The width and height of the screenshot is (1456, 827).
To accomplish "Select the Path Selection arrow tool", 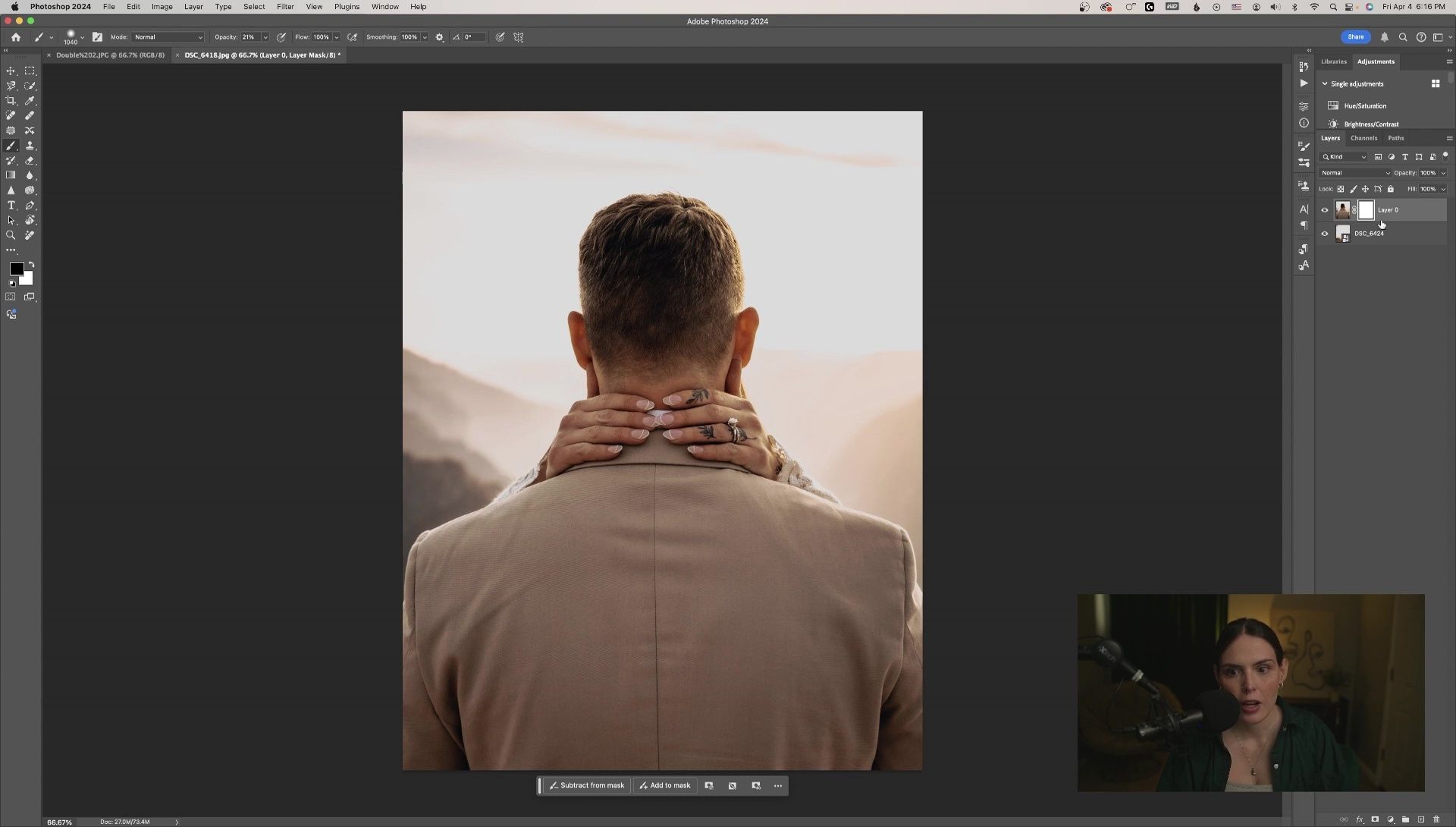I will click(x=11, y=220).
